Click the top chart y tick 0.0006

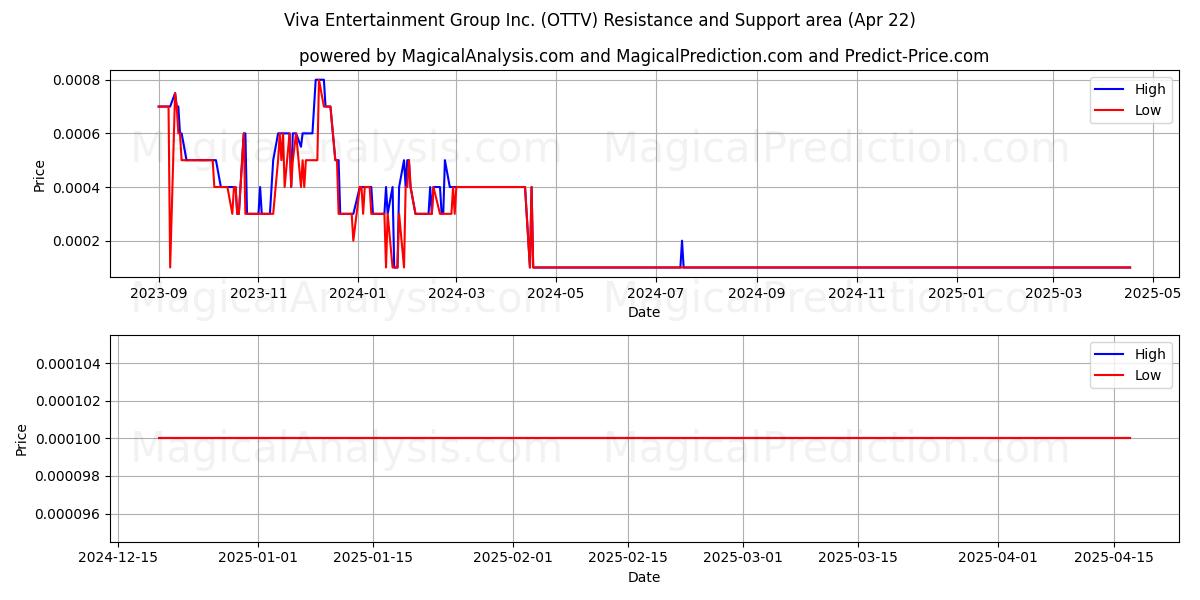[76, 134]
